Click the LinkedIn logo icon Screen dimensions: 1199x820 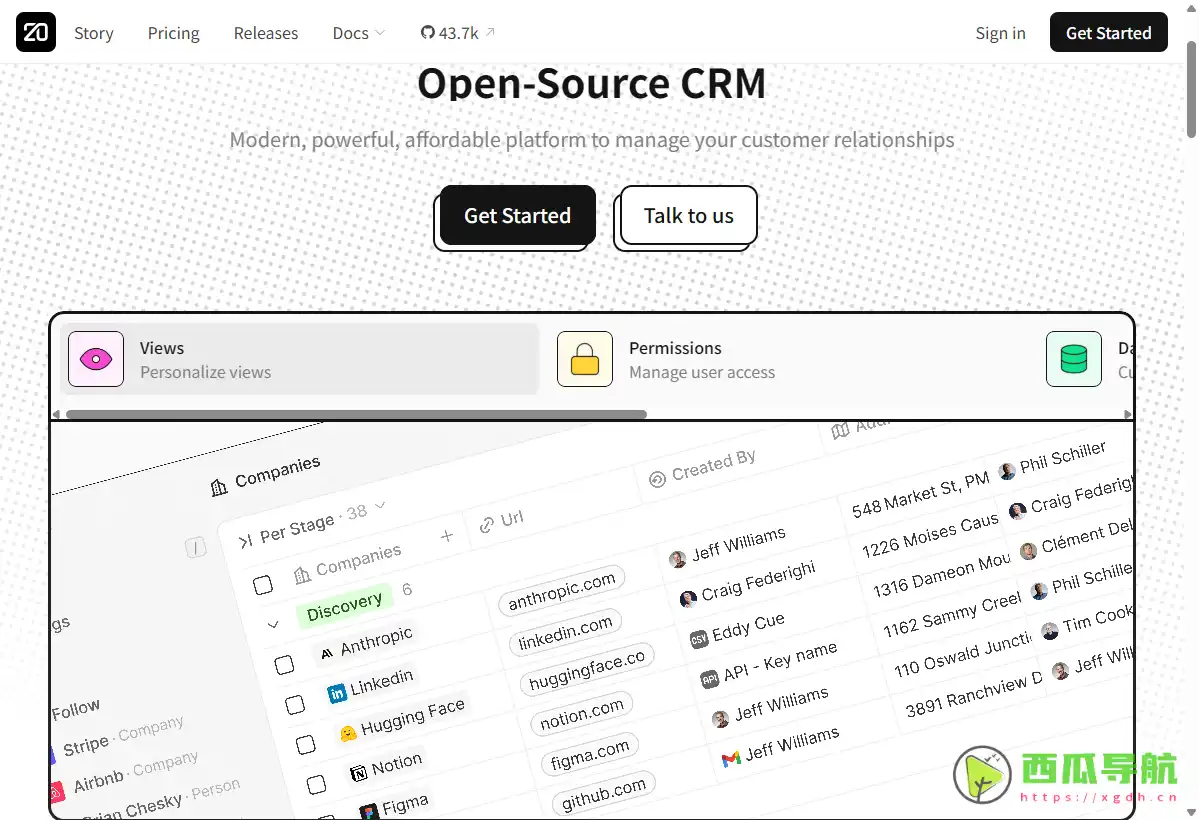(337, 692)
